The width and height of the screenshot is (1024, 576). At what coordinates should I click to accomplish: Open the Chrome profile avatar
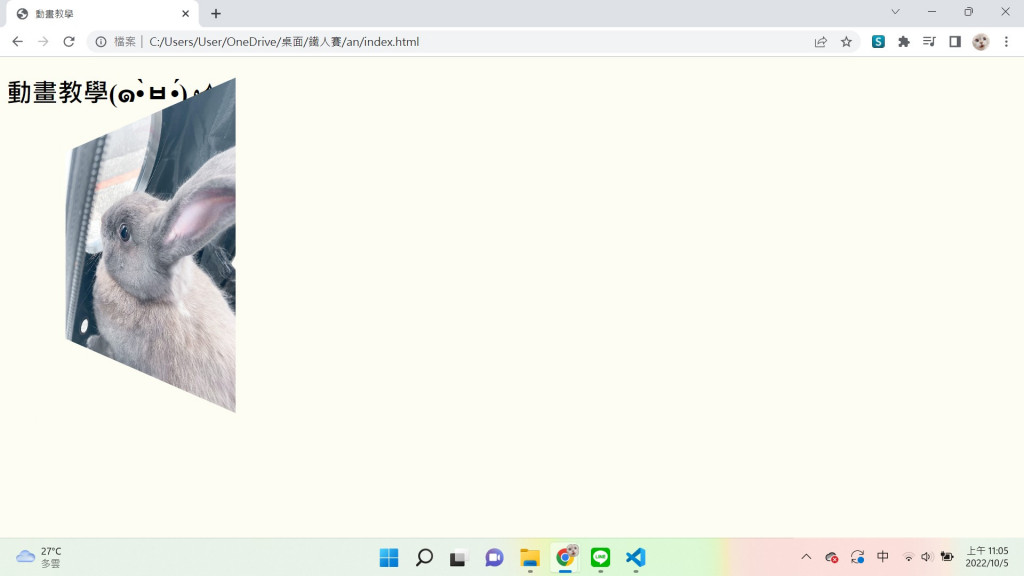pos(980,42)
